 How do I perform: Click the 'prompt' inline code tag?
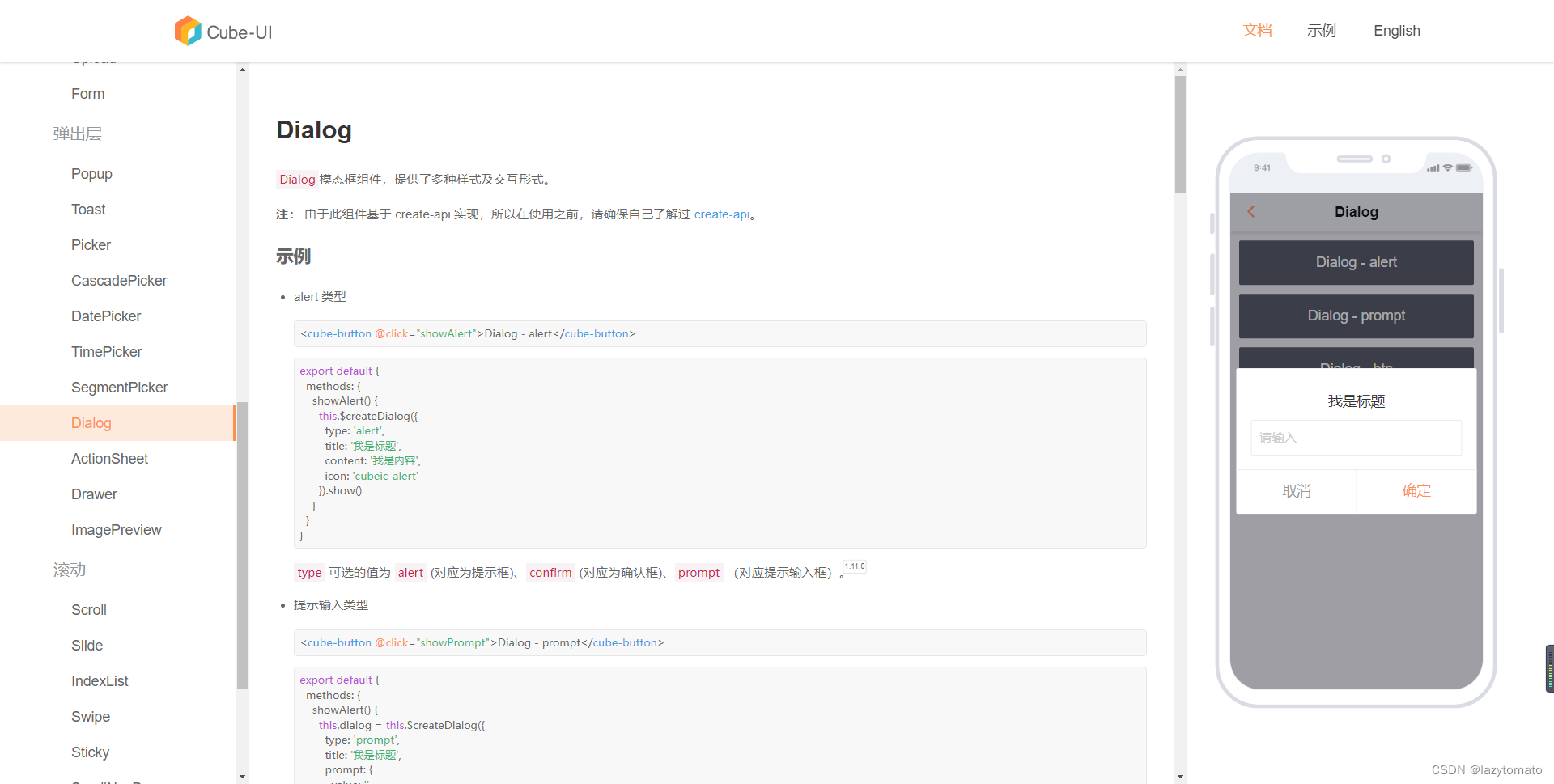click(x=699, y=573)
